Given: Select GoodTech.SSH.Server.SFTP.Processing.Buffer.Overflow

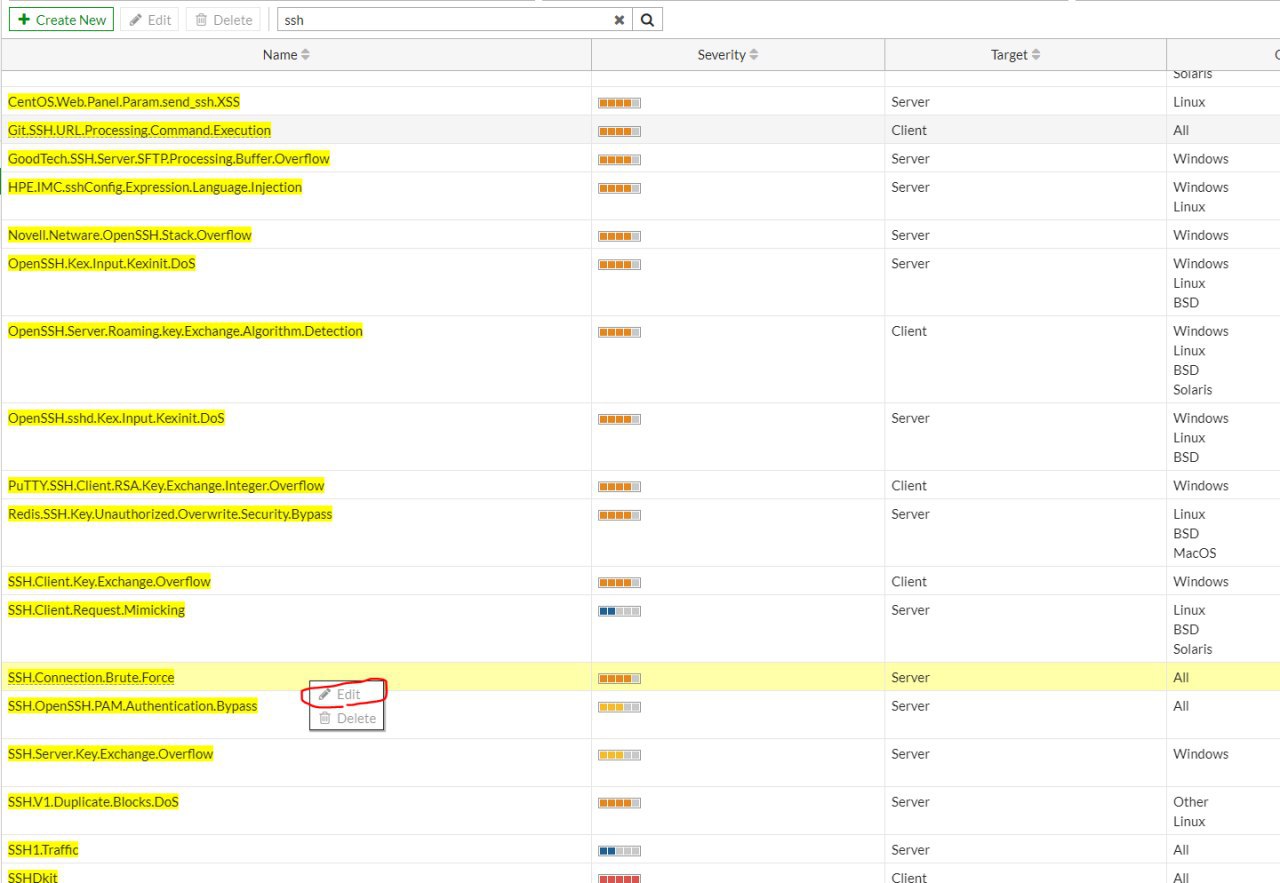Looking at the screenshot, I should pos(168,158).
